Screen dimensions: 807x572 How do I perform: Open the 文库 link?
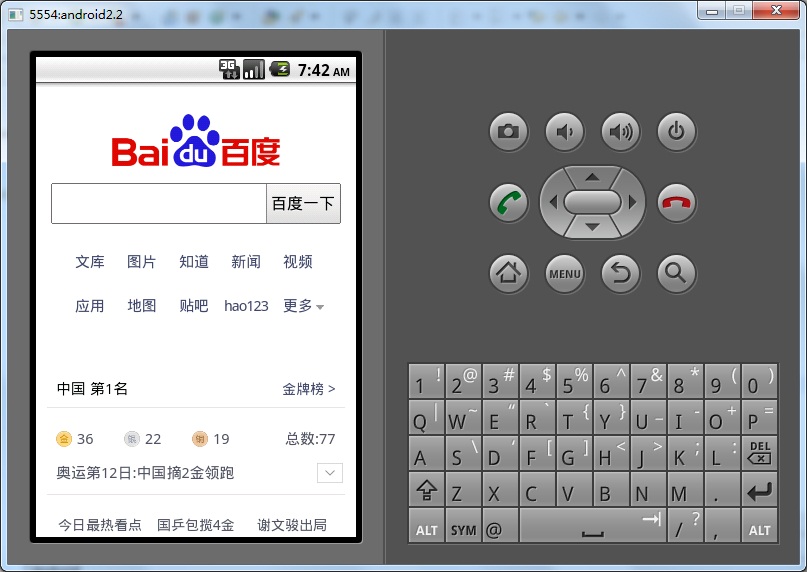pyautogui.click(x=90, y=262)
